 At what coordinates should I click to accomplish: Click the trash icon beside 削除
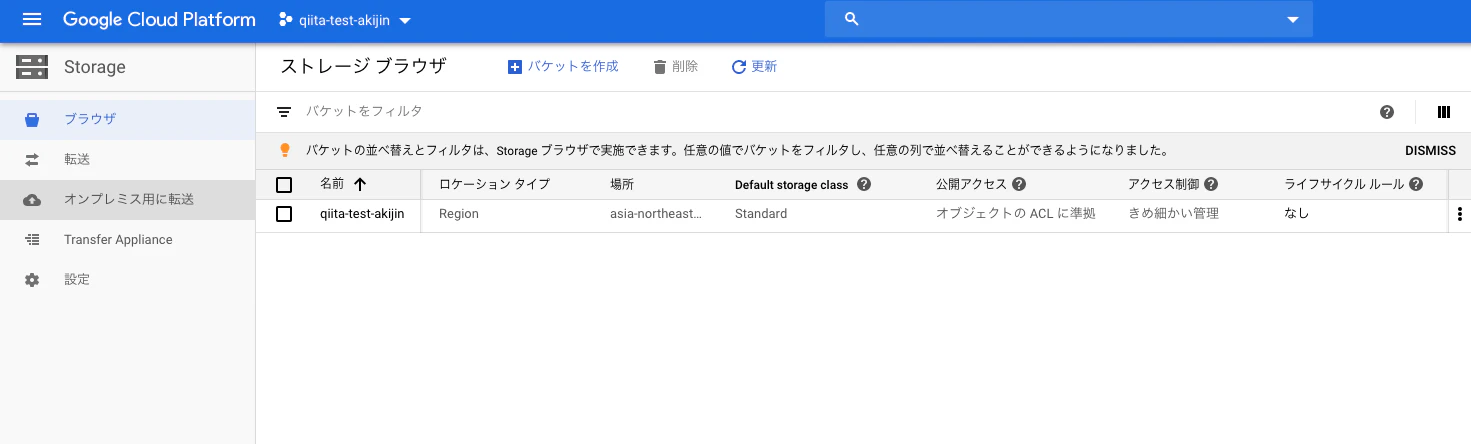click(x=660, y=67)
